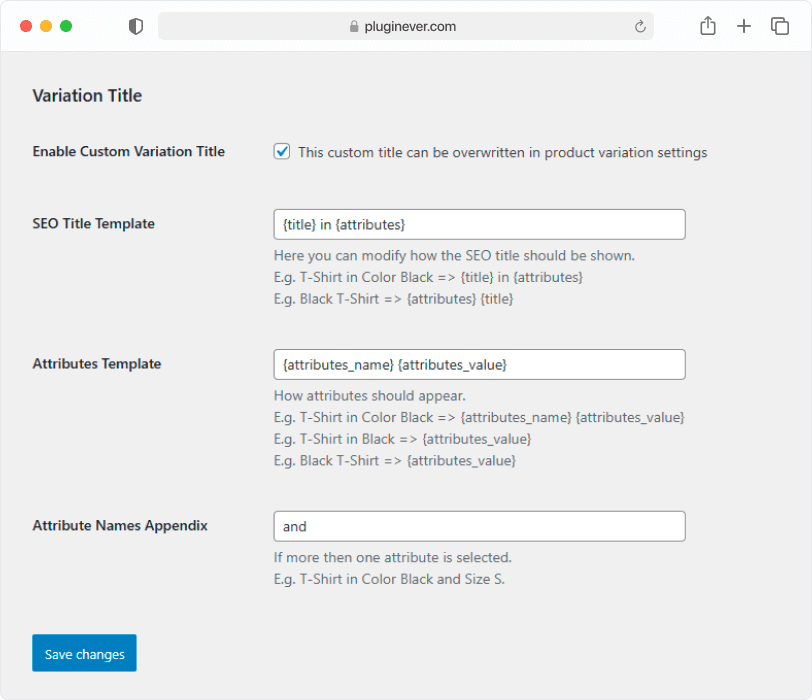
Task: Click the Attributes Template label
Action: [x=97, y=364]
